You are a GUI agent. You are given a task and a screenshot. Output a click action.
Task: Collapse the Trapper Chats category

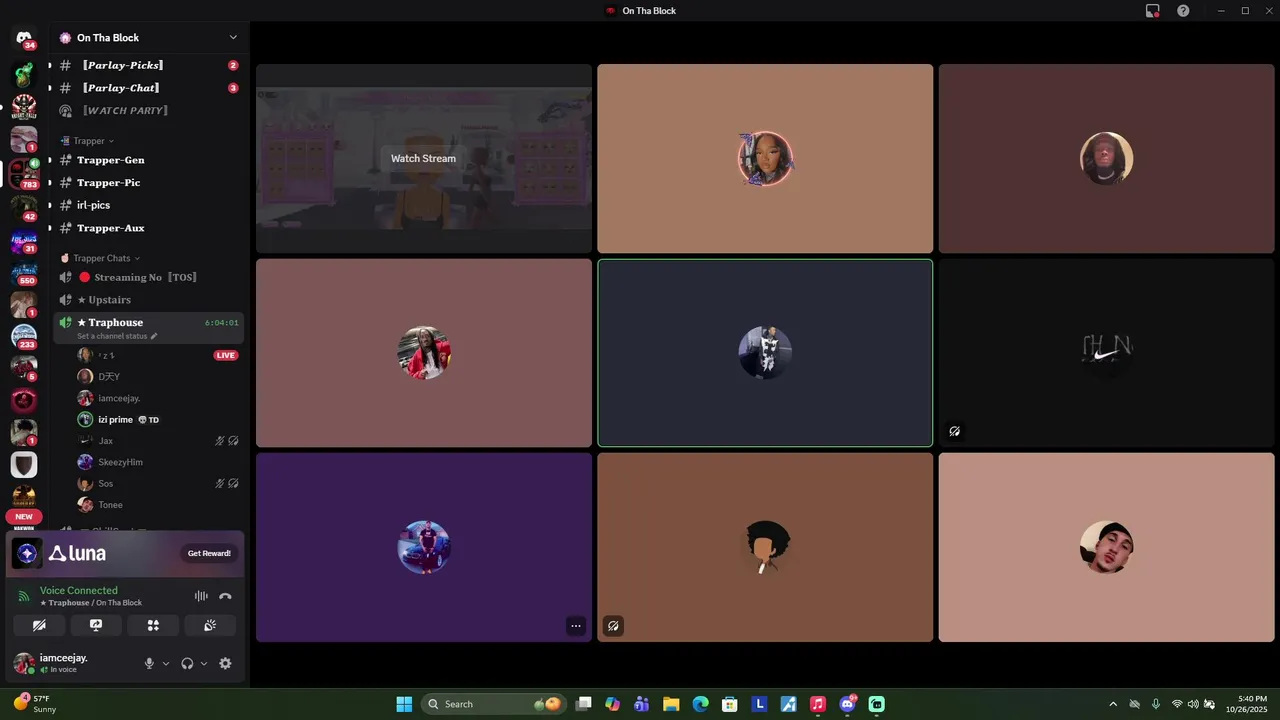tap(101, 258)
